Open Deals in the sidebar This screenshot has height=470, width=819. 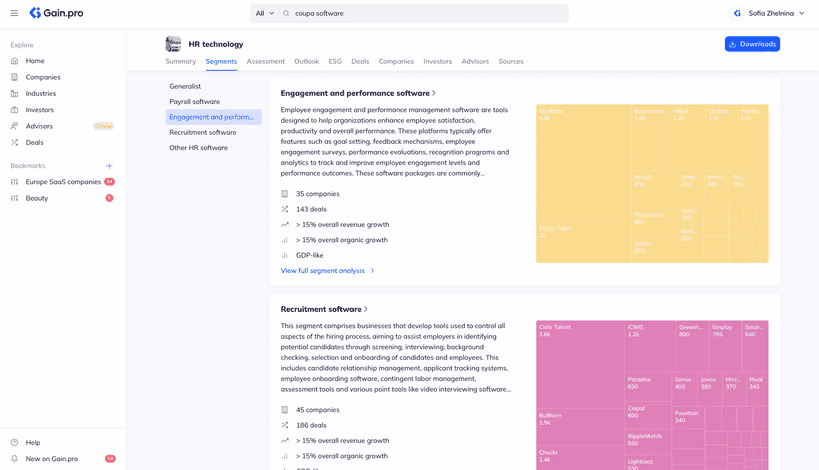point(34,143)
